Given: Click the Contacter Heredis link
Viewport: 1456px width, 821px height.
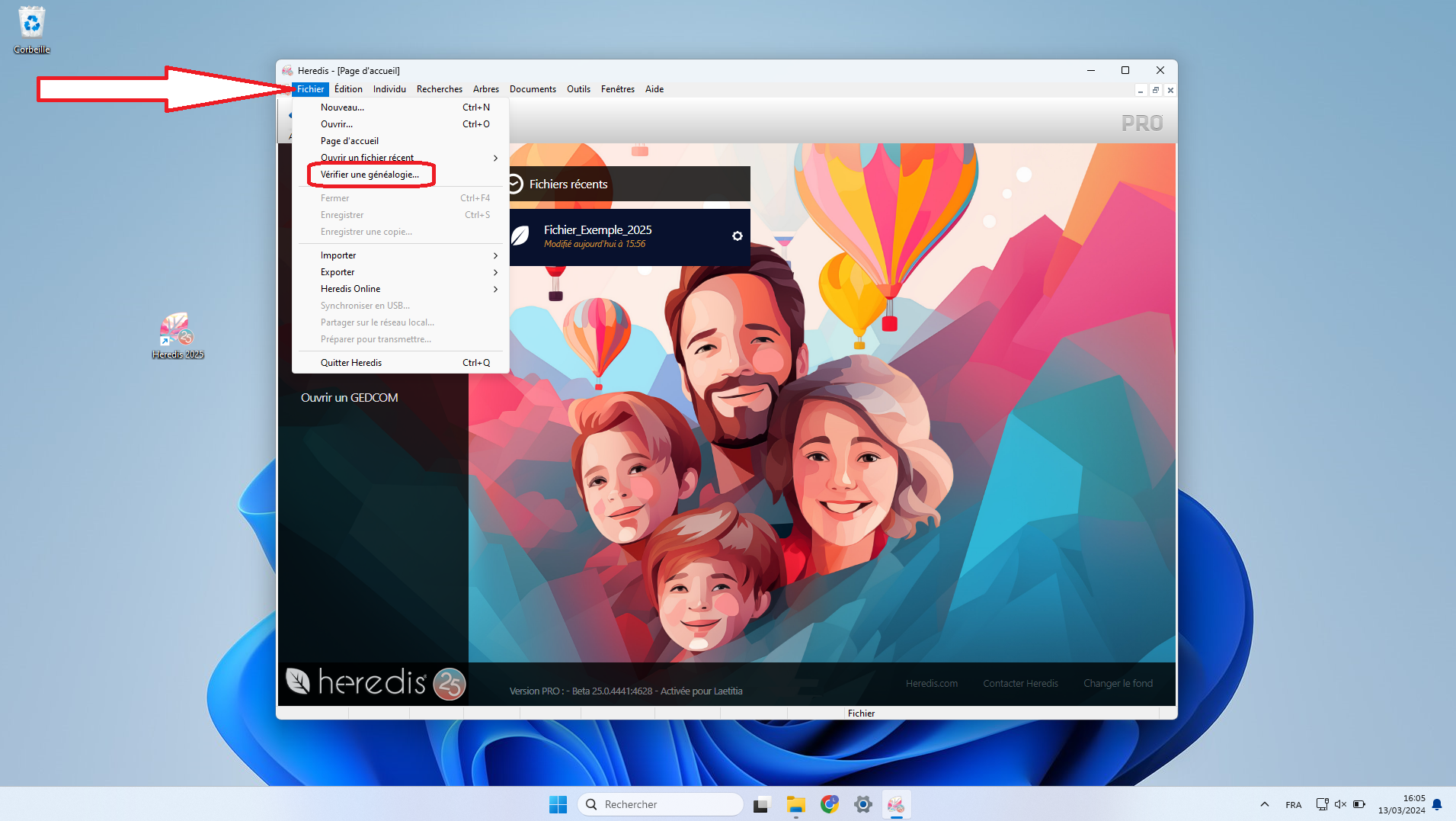Looking at the screenshot, I should coord(1020,683).
